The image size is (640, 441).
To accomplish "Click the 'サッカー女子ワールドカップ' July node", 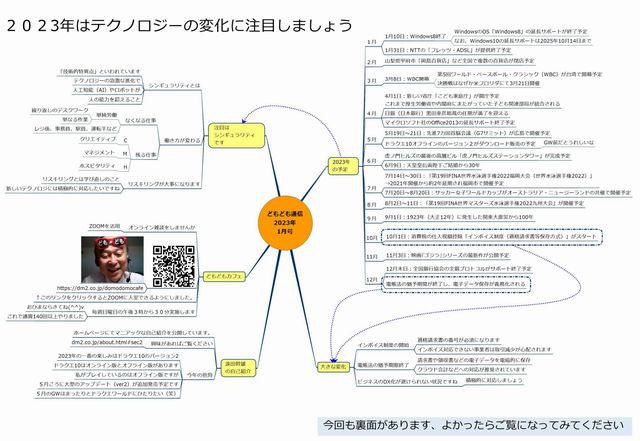I will (x=508, y=192).
